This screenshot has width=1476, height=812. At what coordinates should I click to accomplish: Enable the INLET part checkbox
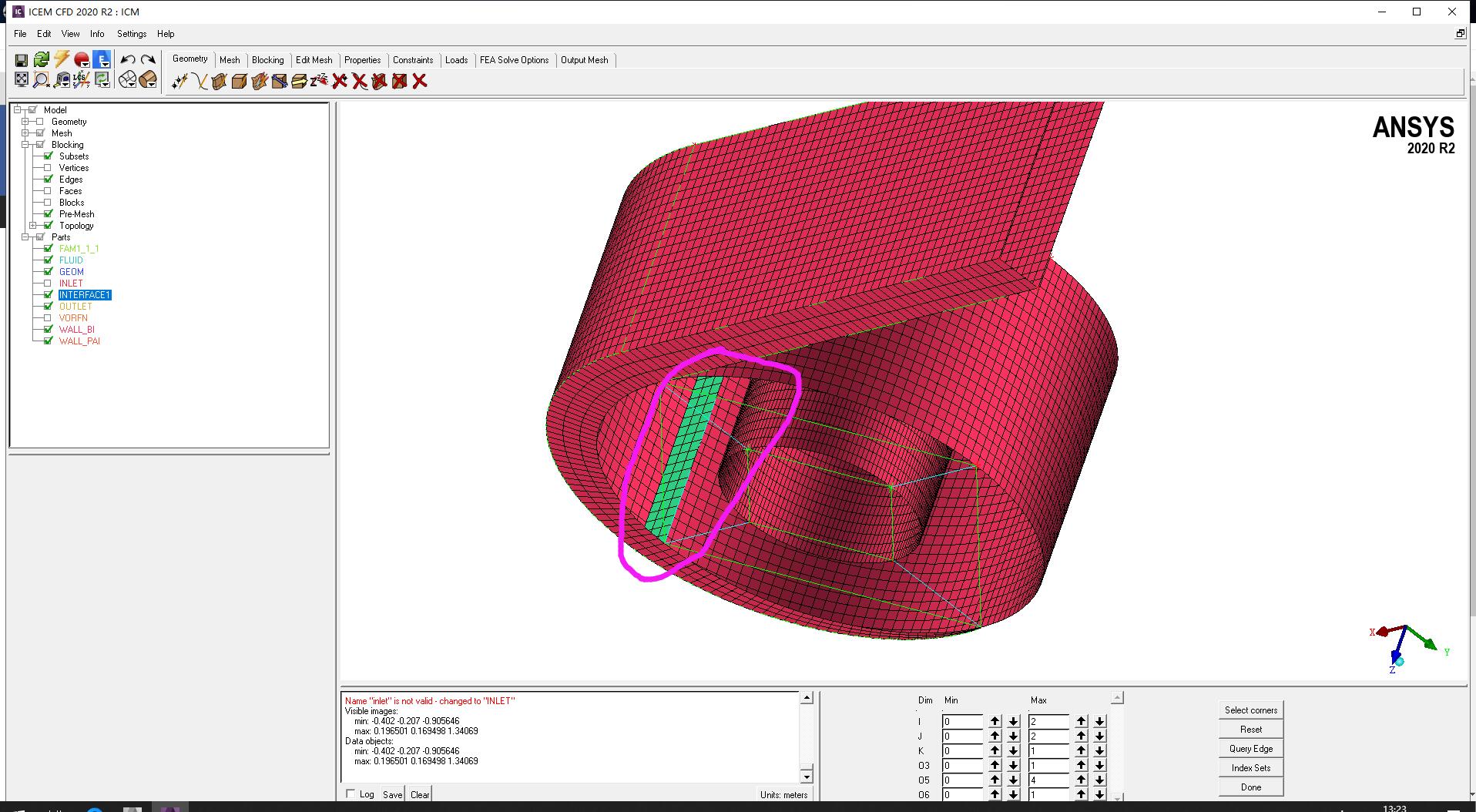(x=48, y=284)
